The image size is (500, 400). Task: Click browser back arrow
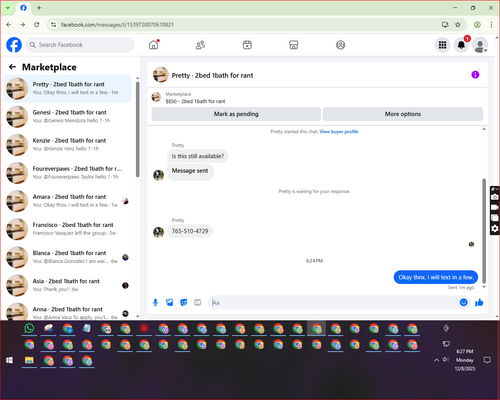[9, 25]
